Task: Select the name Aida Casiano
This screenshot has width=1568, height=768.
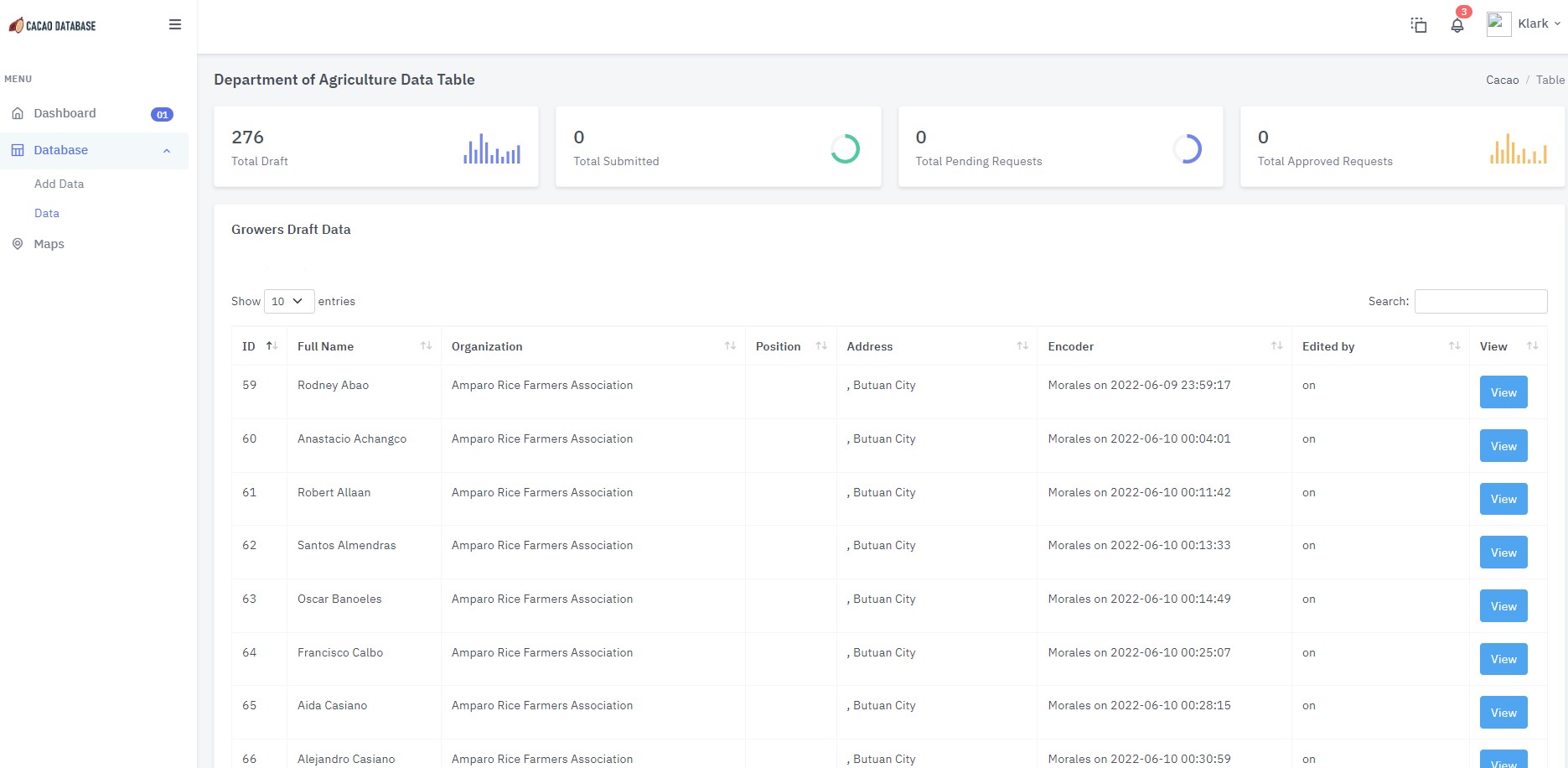Action: pos(332,705)
